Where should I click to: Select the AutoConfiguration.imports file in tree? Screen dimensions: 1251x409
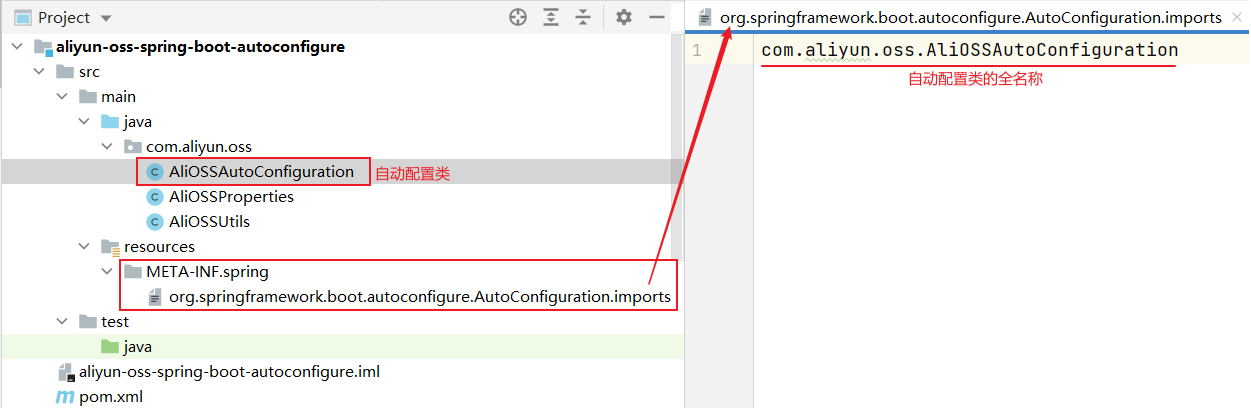tap(419, 297)
